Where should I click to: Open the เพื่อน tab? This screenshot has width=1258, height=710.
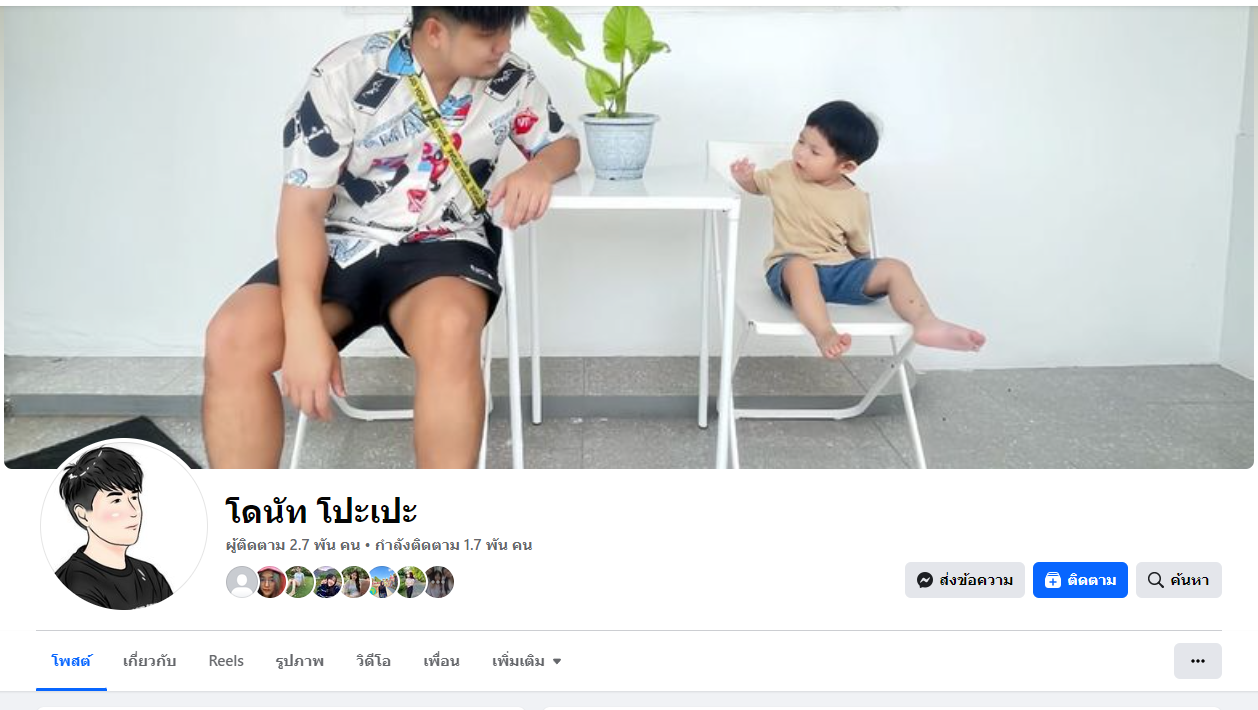[x=441, y=661]
